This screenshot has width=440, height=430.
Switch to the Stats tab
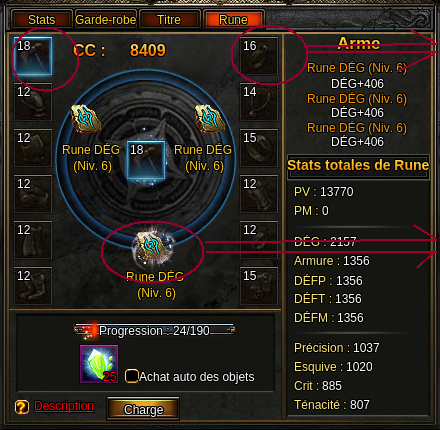click(42, 20)
